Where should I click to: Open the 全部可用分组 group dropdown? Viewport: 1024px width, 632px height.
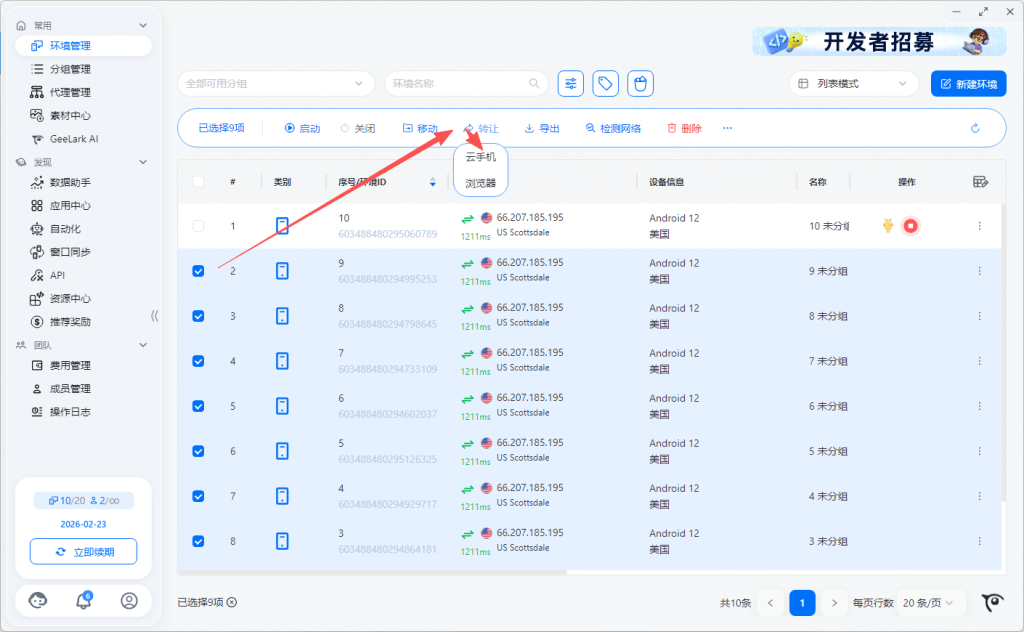pos(276,84)
